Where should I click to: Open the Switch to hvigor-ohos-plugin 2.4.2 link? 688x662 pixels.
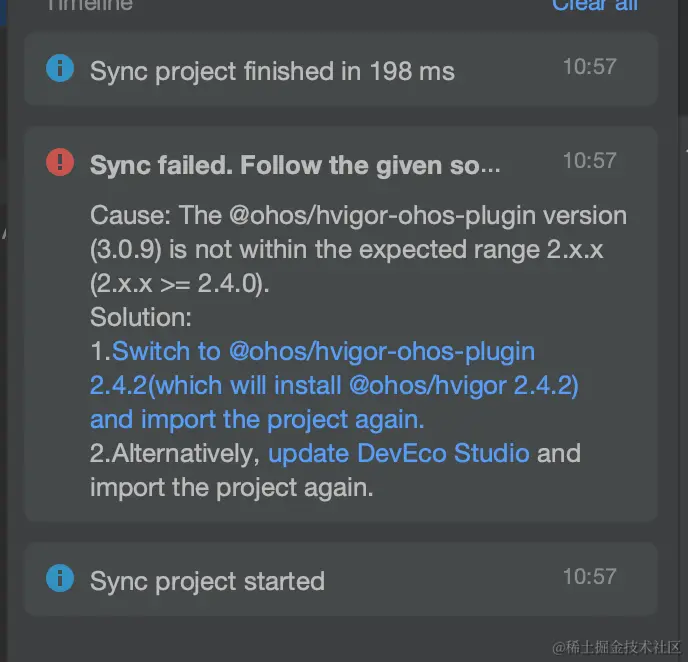tap(323, 352)
